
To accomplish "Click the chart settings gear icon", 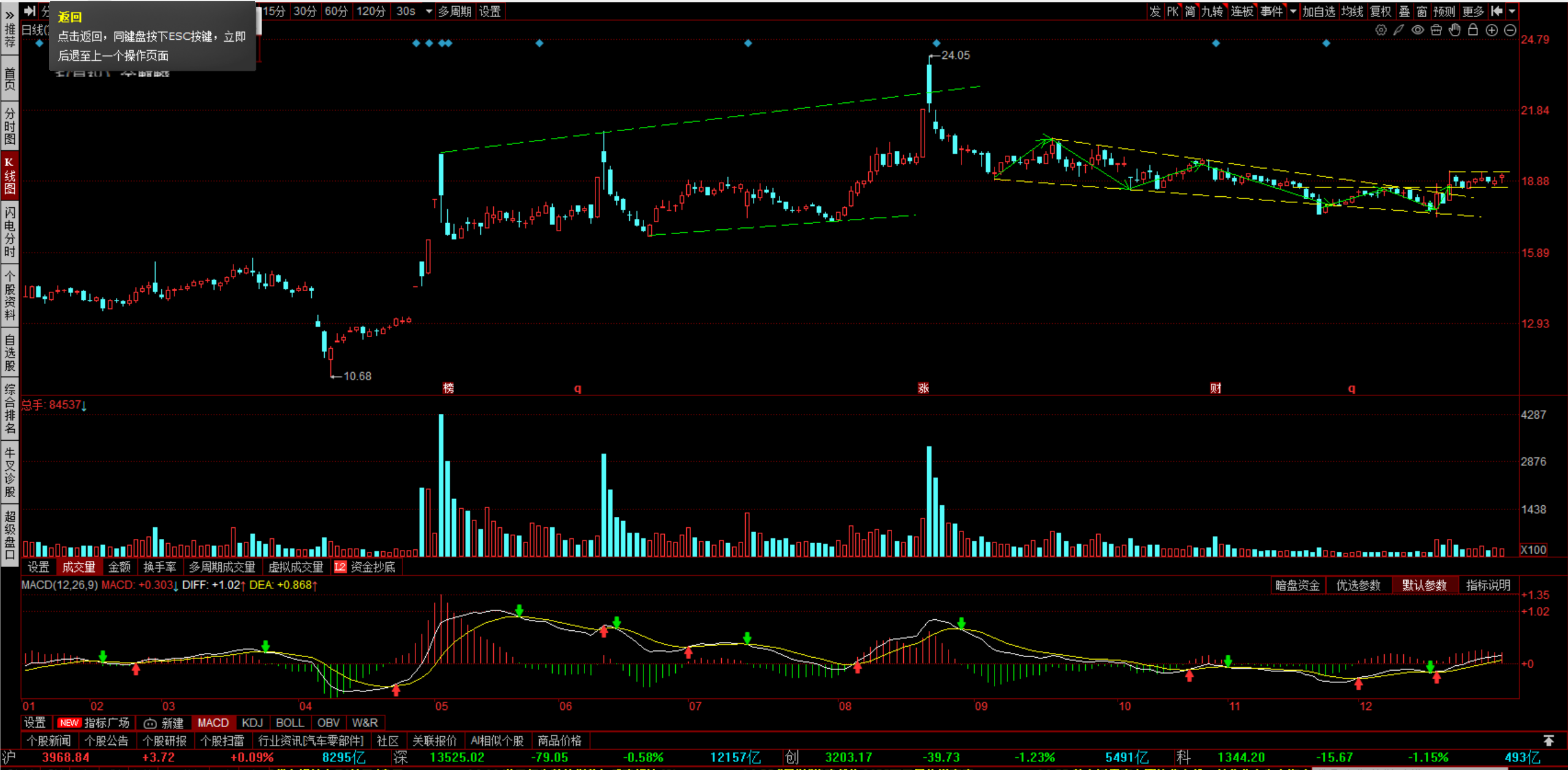I will click(x=1381, y=30).
